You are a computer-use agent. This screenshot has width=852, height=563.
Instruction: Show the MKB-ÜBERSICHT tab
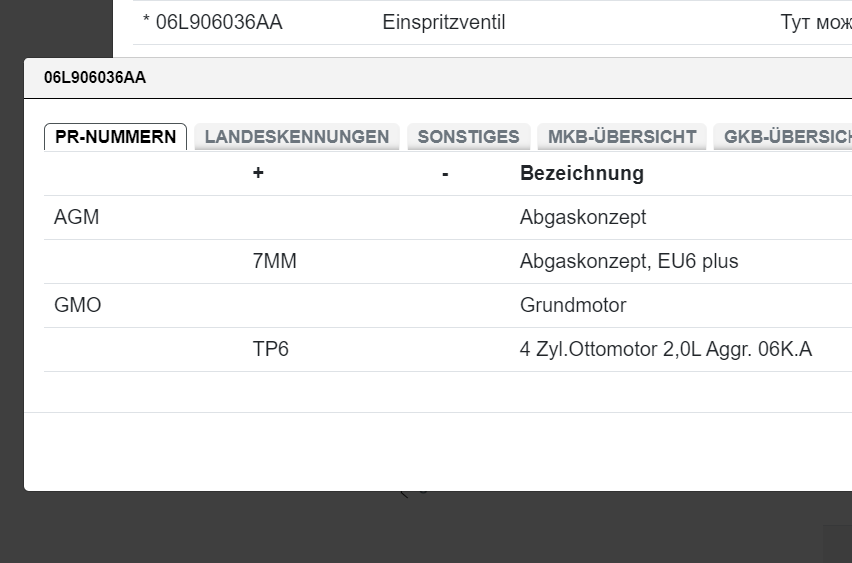[621, 137]
